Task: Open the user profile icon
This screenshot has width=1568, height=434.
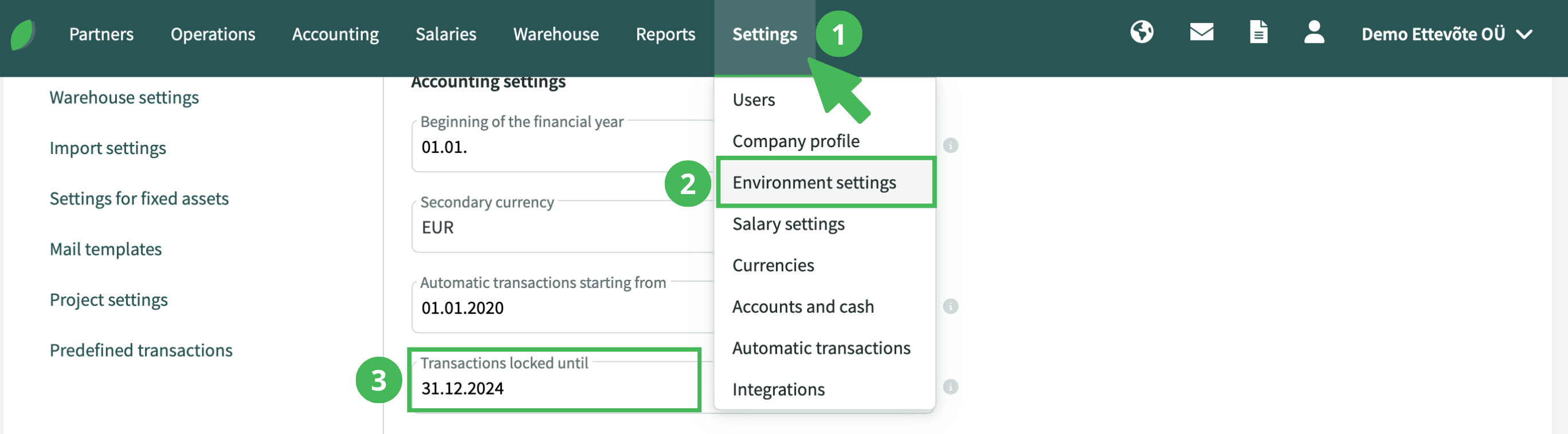Action: (1314, 32)
